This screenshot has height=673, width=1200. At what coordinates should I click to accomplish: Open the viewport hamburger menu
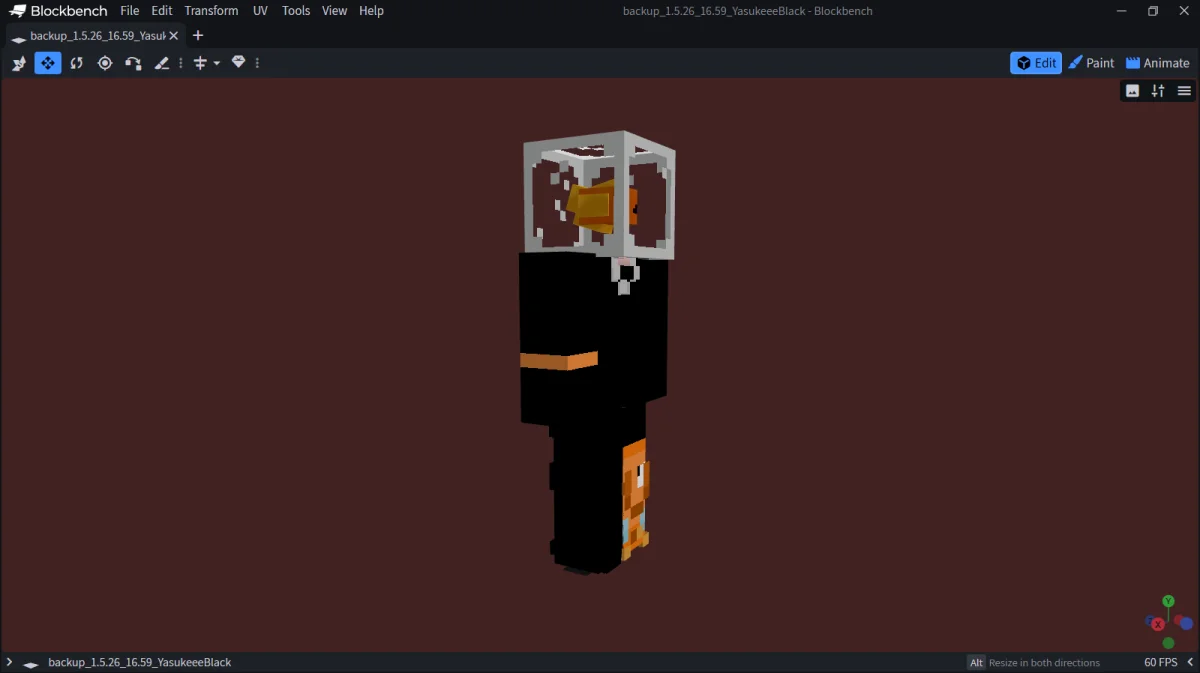(x=1184, y=91)
